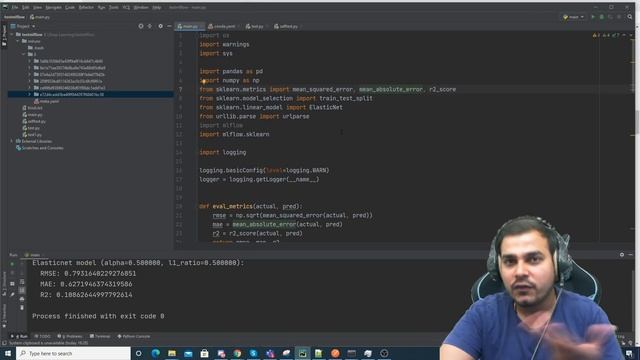Toggle Project vertical tool window stripe button
The width and height of the screenshot is (640, 360).
tap(4, 36)
